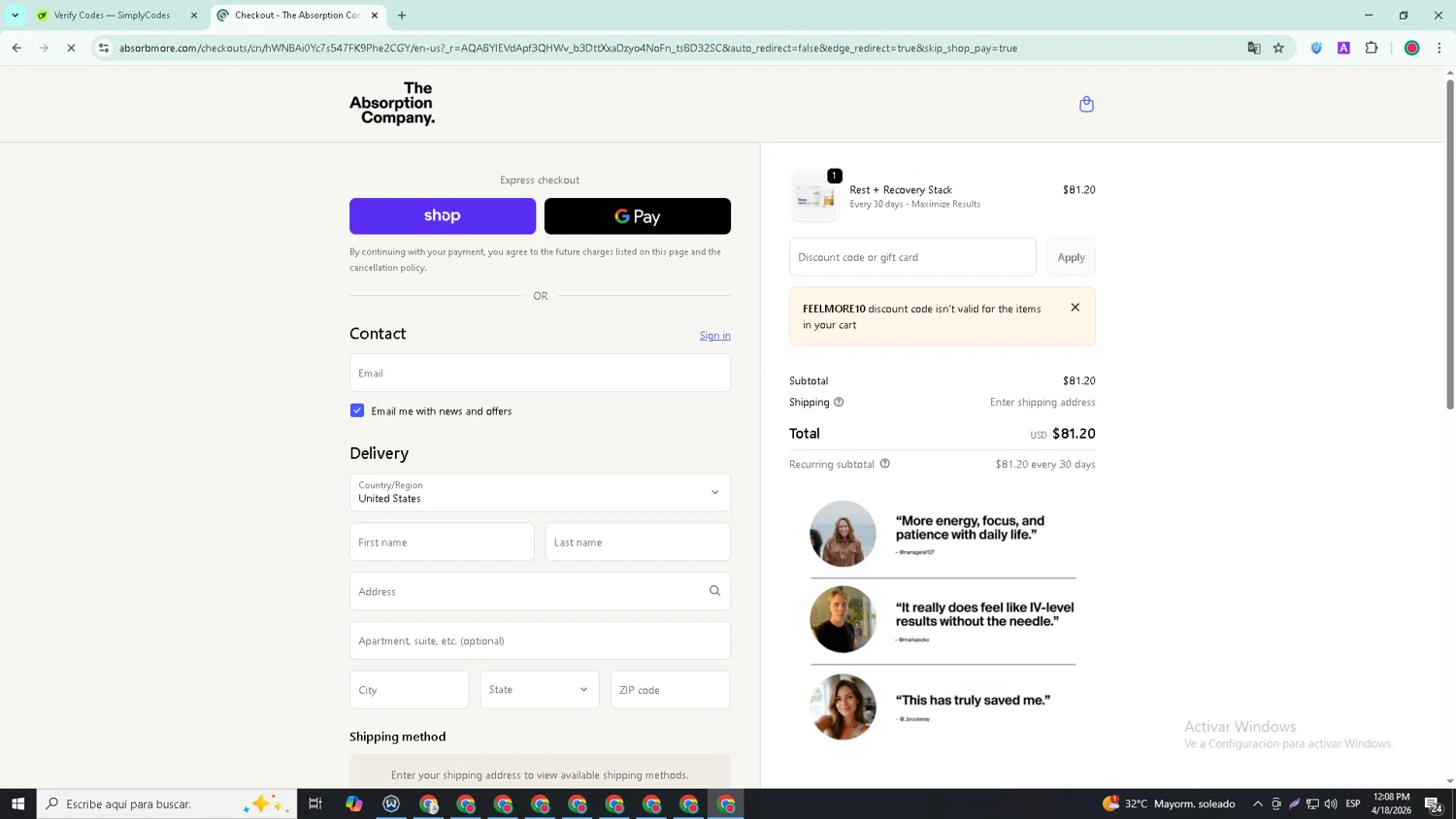The image size is (1456, 819).
Task: Open the tab search dropdown arrow
Action: point(15,16)
